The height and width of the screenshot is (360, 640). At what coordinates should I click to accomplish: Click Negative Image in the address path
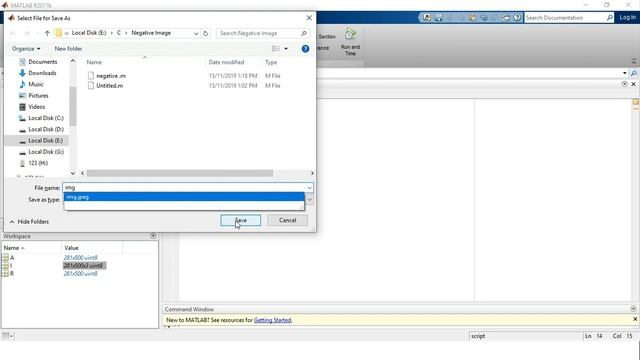[x=151, y=33]
